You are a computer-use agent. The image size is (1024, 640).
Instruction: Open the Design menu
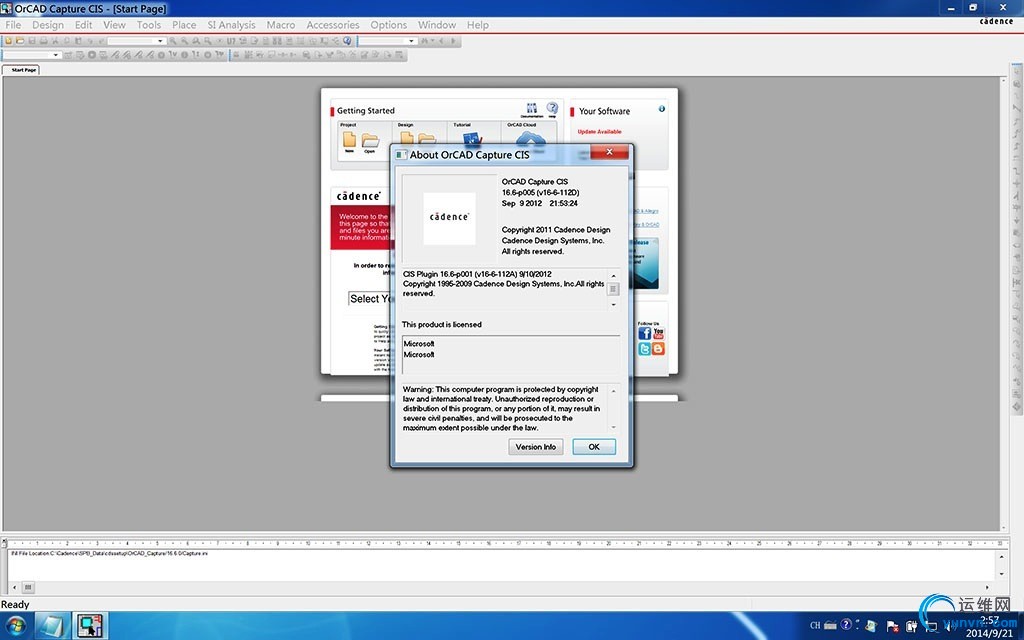(x=48, y=25)
